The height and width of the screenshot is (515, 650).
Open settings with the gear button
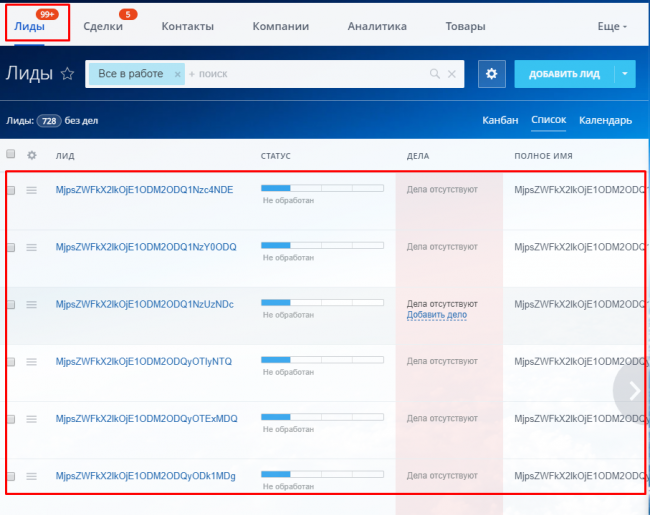pyautogui.click(x=490, y=73)
